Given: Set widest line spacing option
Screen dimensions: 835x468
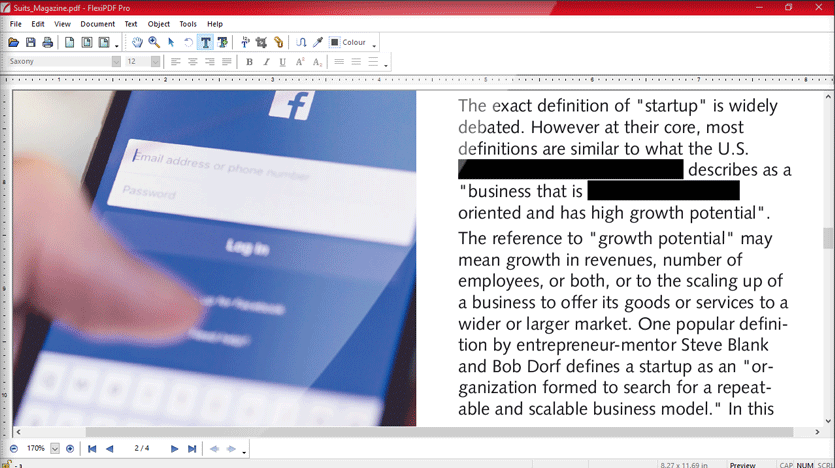Looking at the screenshot, I should 373,62.
